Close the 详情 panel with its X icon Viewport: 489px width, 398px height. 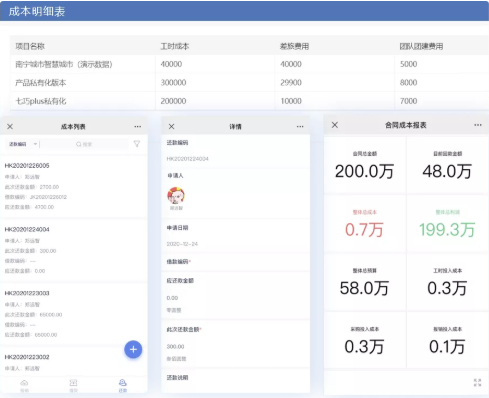(171, 126)
